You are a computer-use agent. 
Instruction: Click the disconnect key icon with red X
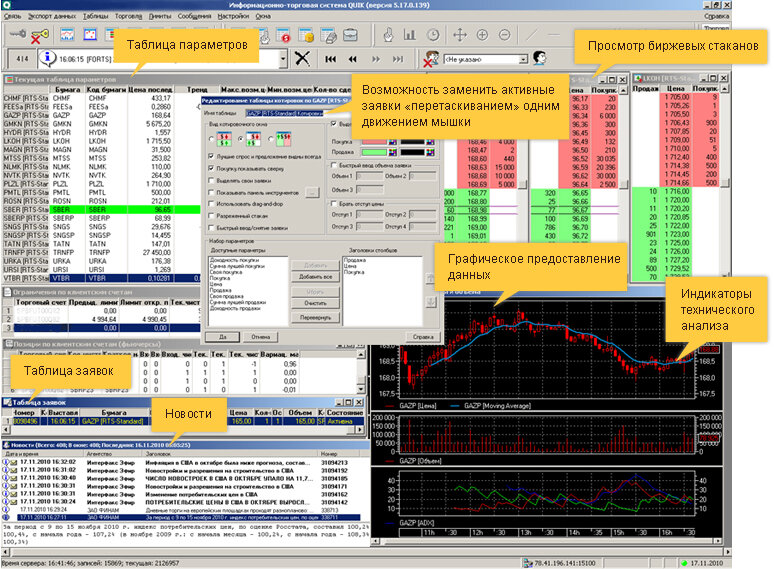coord(39,36)
